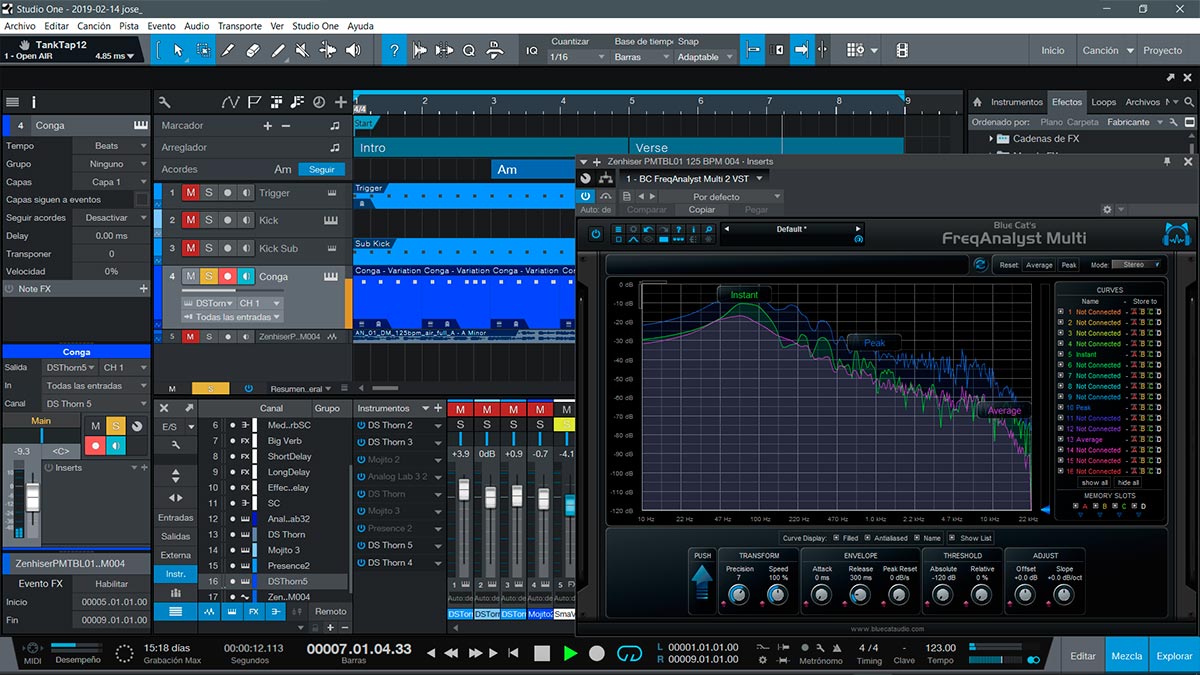Expand the Cadenas de FX folder
1200x675 pixels.
[992, 139]
